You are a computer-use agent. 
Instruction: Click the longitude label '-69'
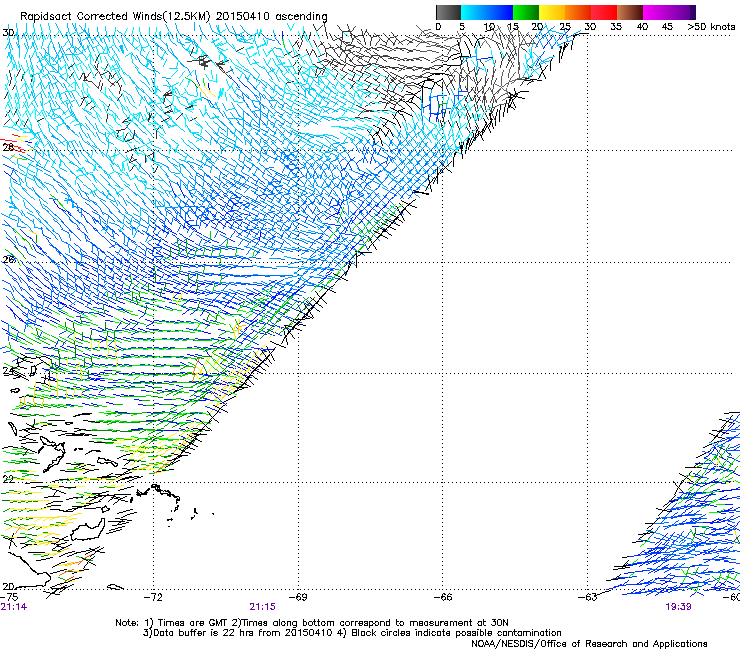[x=298, y=597]
